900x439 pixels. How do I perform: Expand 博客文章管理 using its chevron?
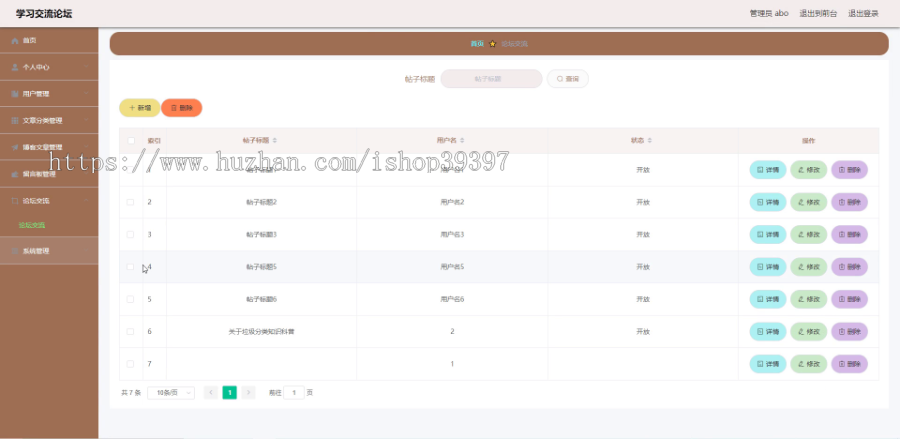pos(86,147)
